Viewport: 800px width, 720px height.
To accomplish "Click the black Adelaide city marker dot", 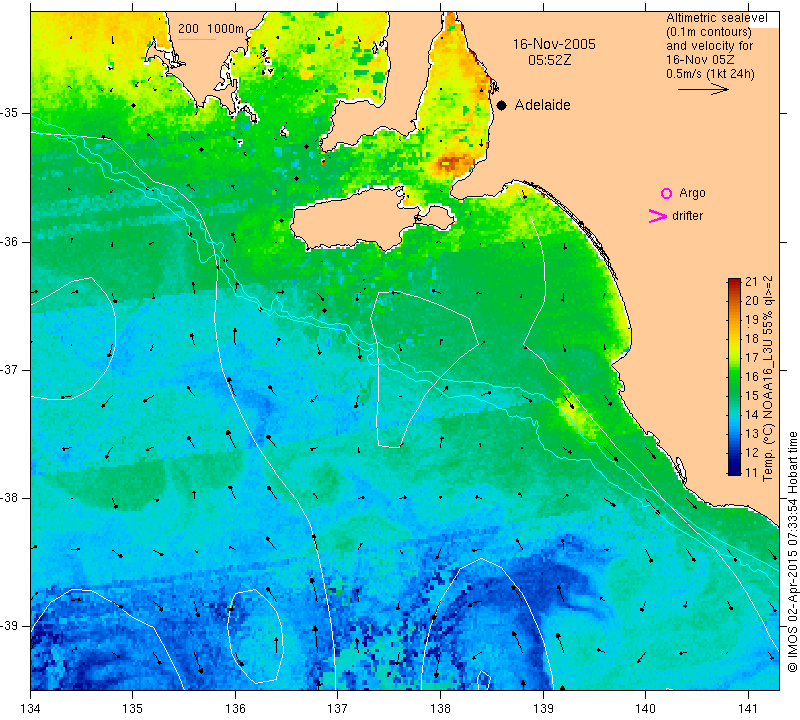I will 502,105.
